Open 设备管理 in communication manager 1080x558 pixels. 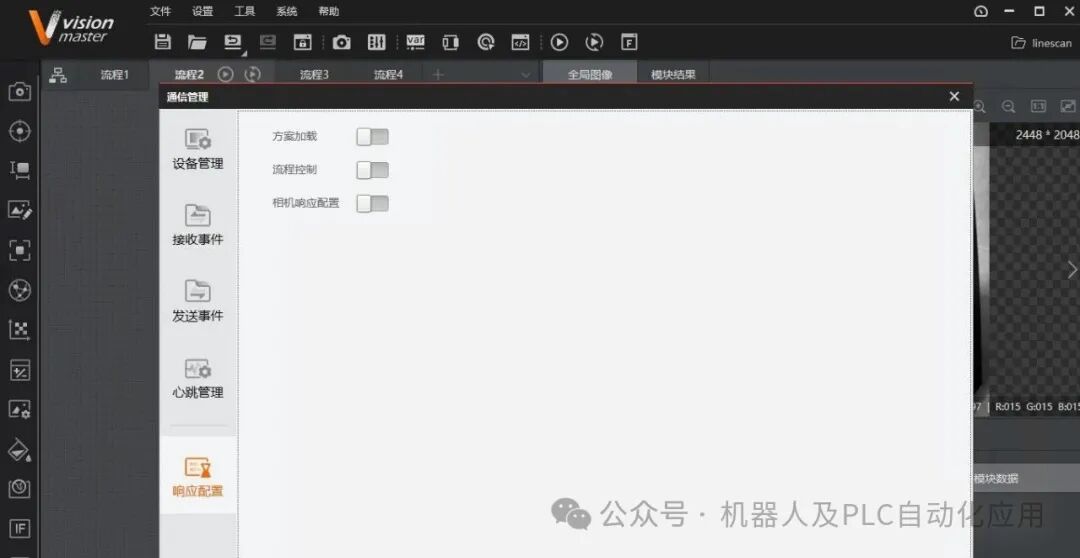point(198,149)
